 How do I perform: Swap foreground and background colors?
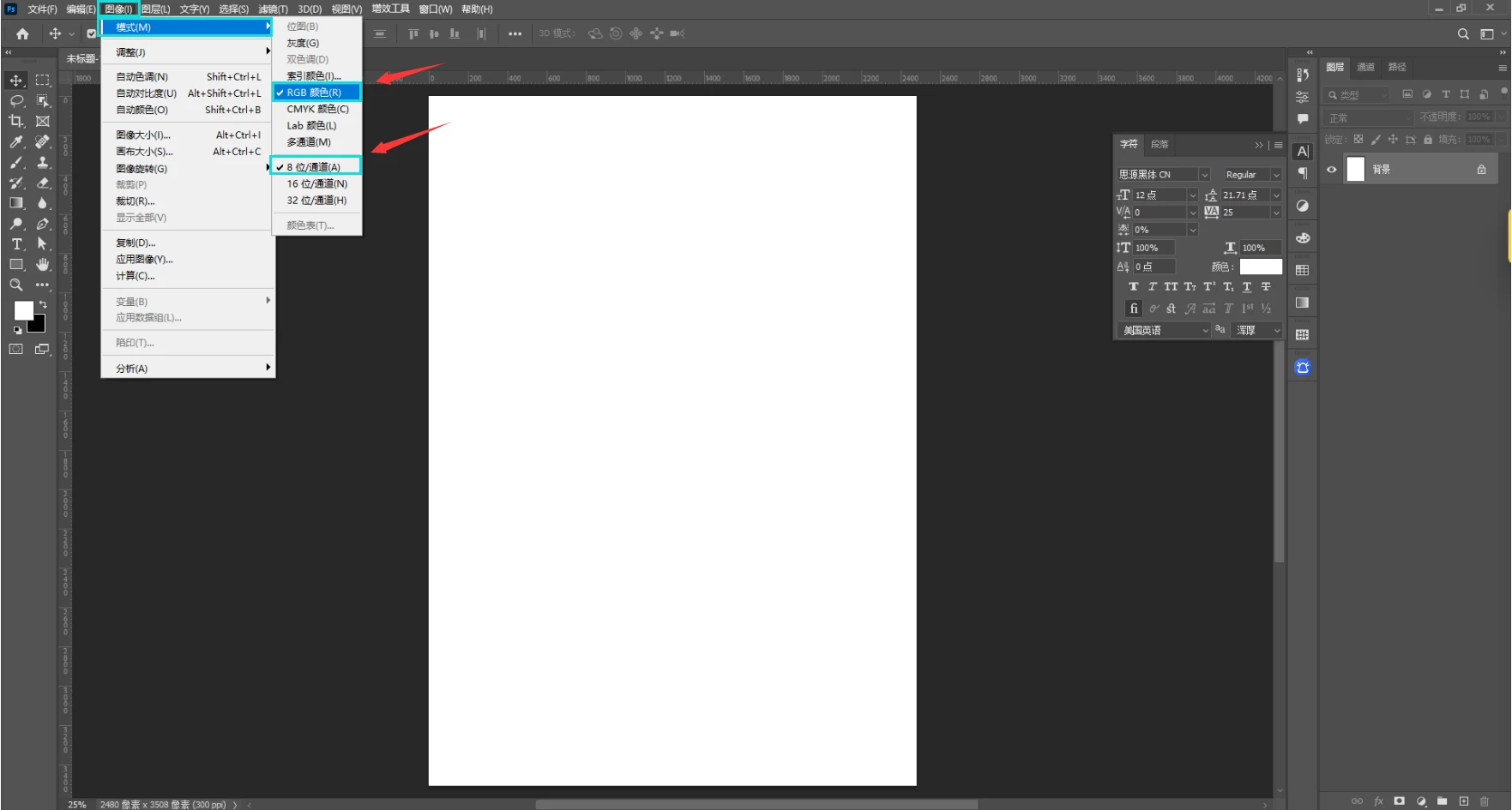[x=42, y=304]
